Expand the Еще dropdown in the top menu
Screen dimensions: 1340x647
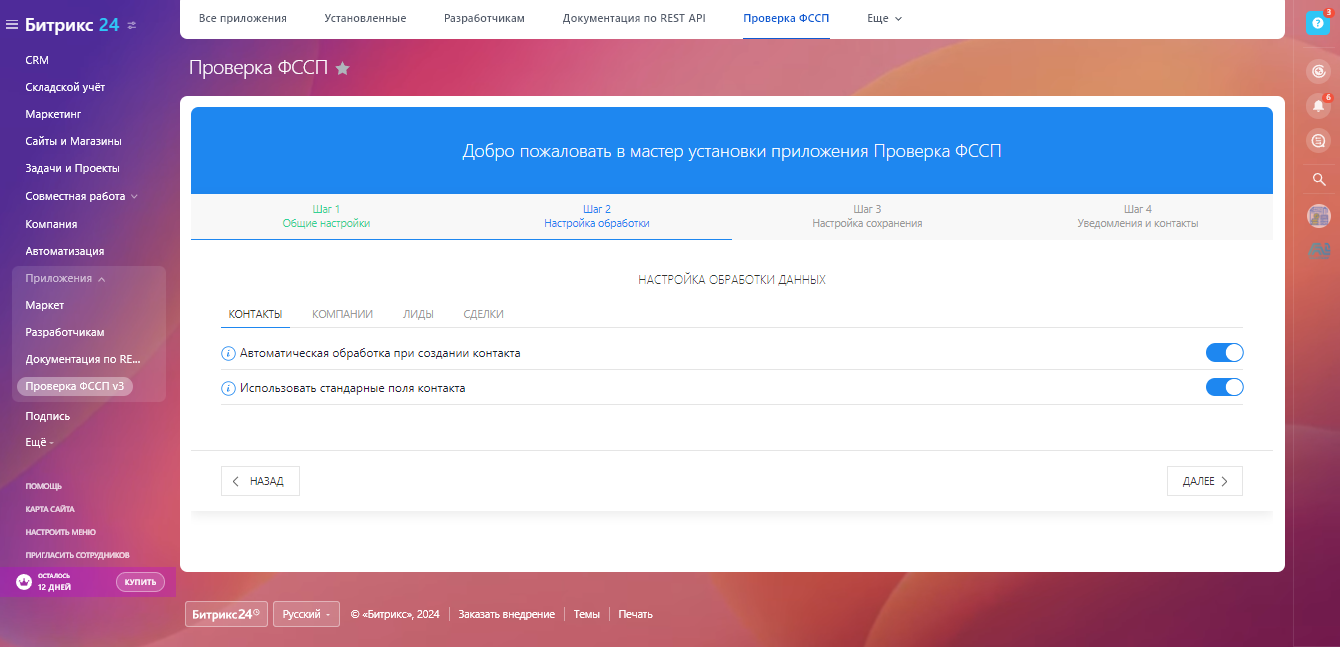pos(884,18)
